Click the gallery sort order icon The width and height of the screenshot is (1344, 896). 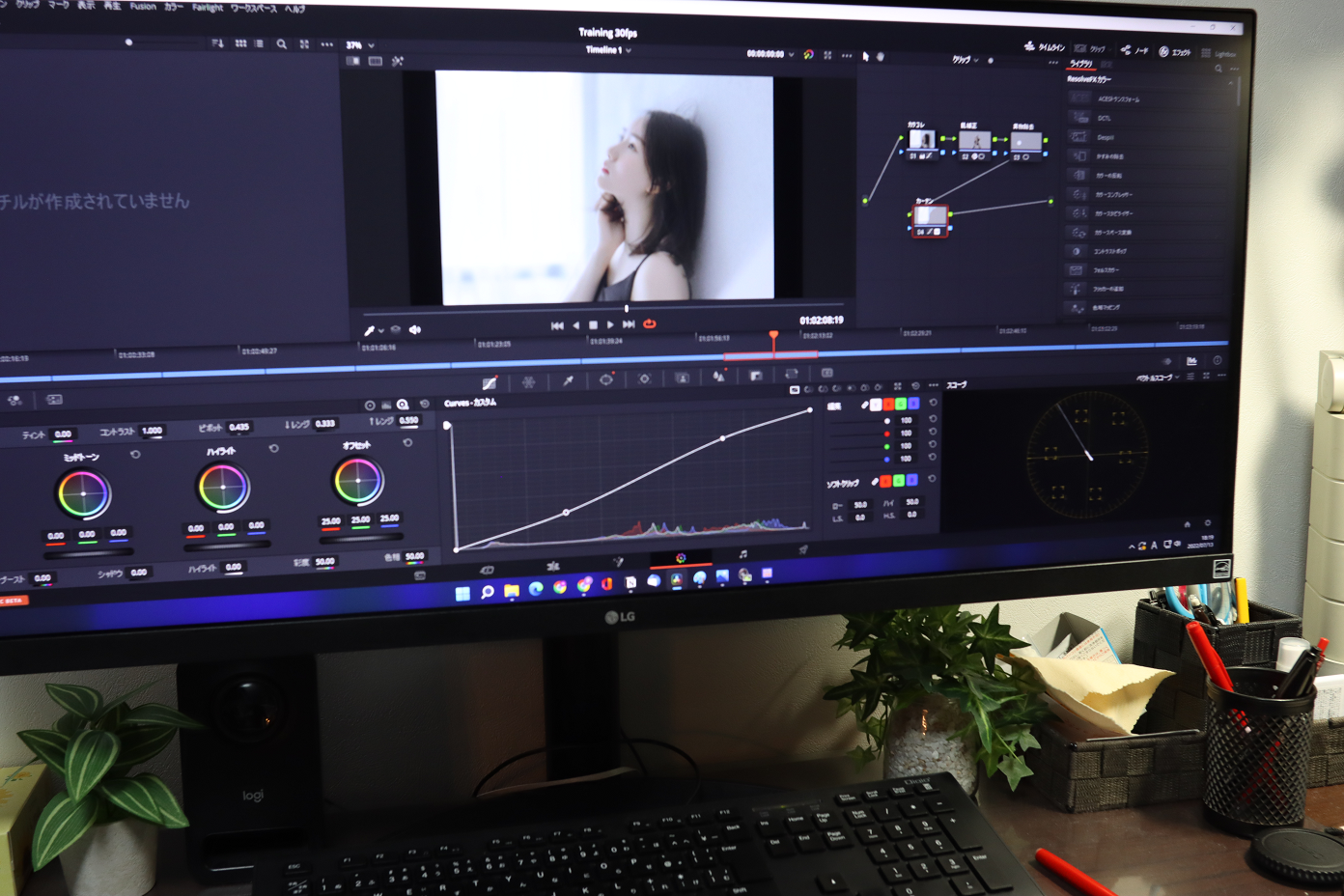217,43
